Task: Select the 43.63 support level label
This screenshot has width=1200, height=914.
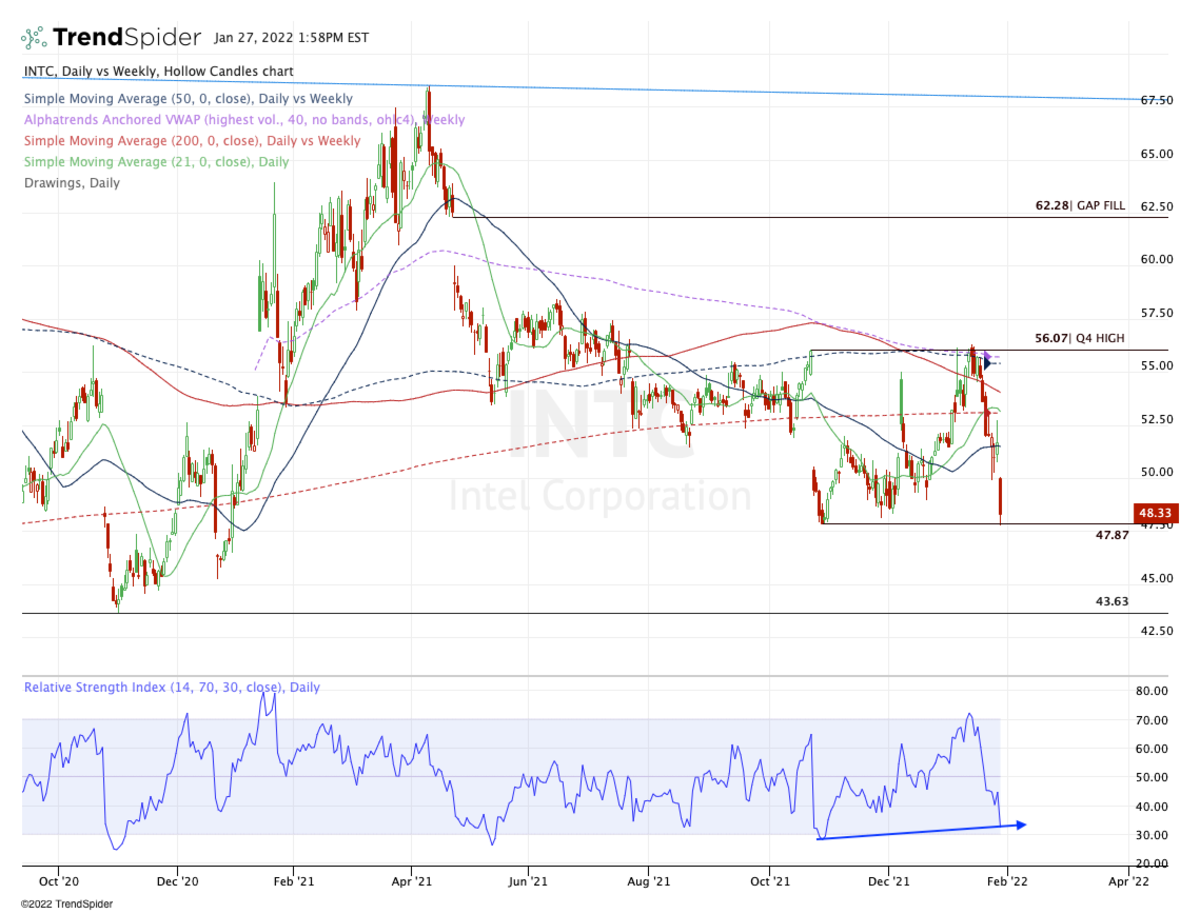Action: tap(1112, 601)
